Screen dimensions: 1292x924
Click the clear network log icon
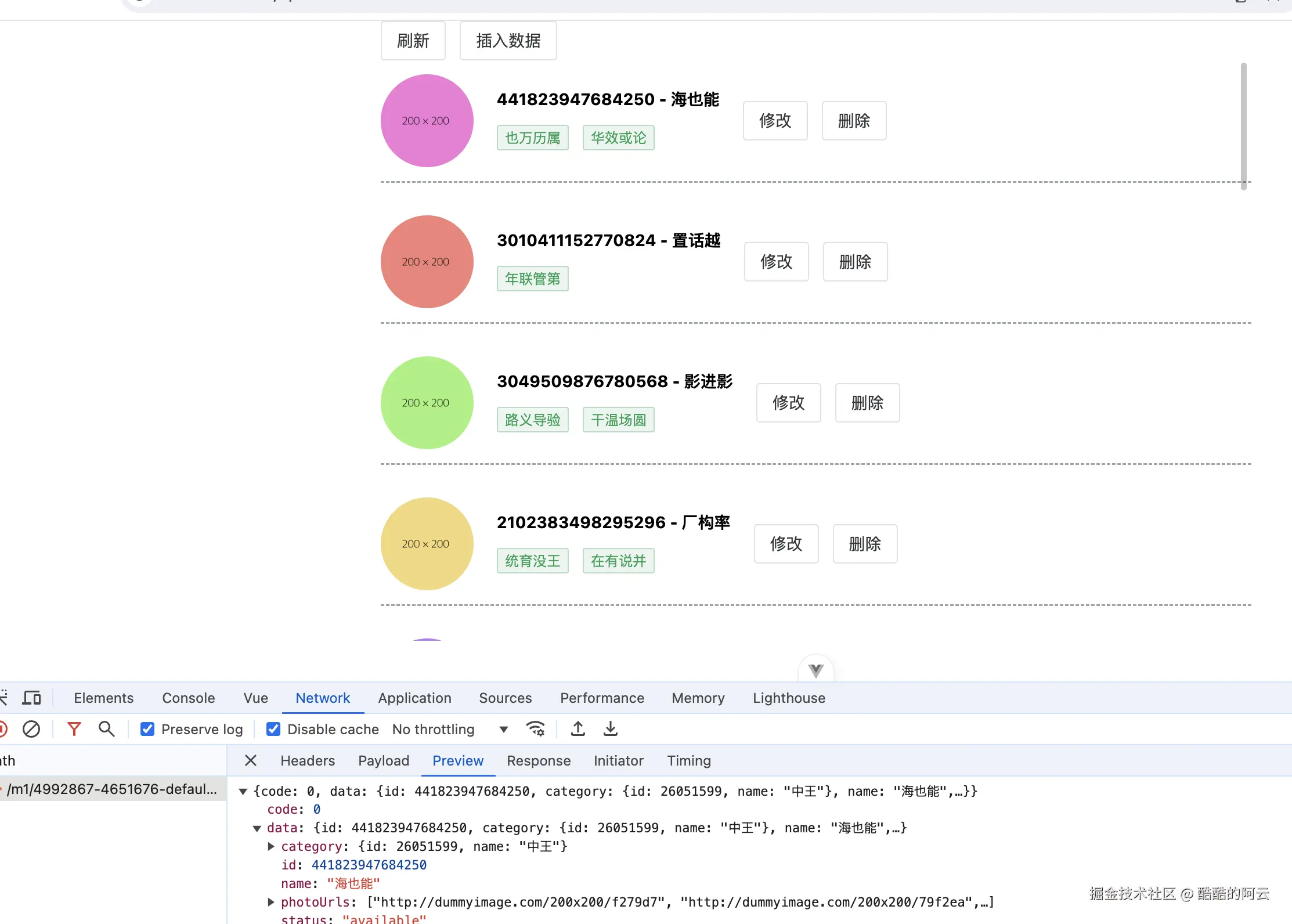click(x=31, y=729)
